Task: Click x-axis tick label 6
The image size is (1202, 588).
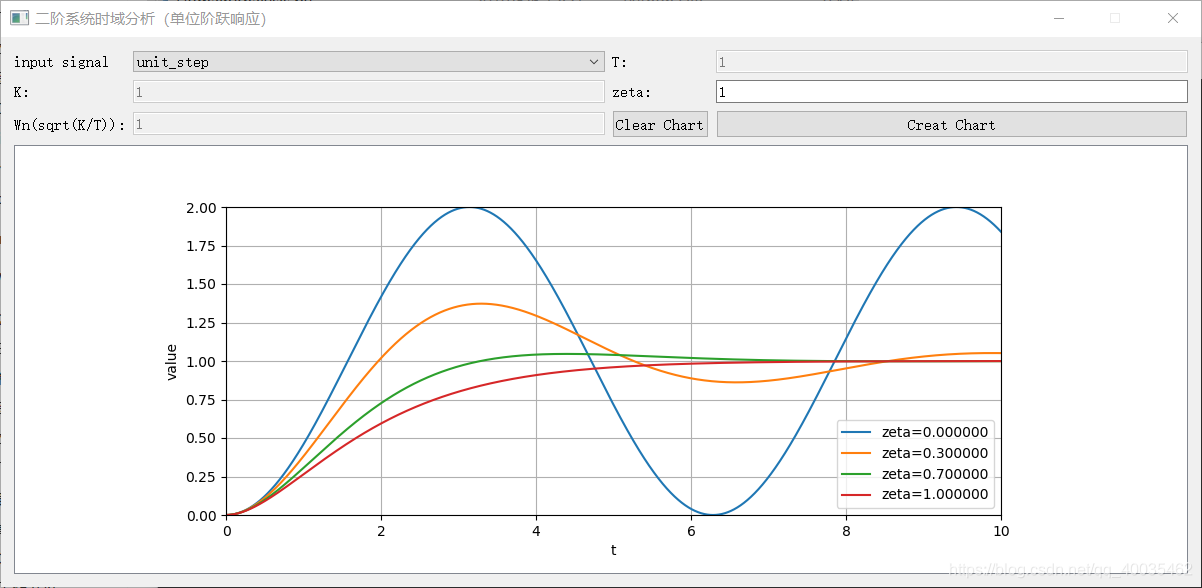Action: 691,531
